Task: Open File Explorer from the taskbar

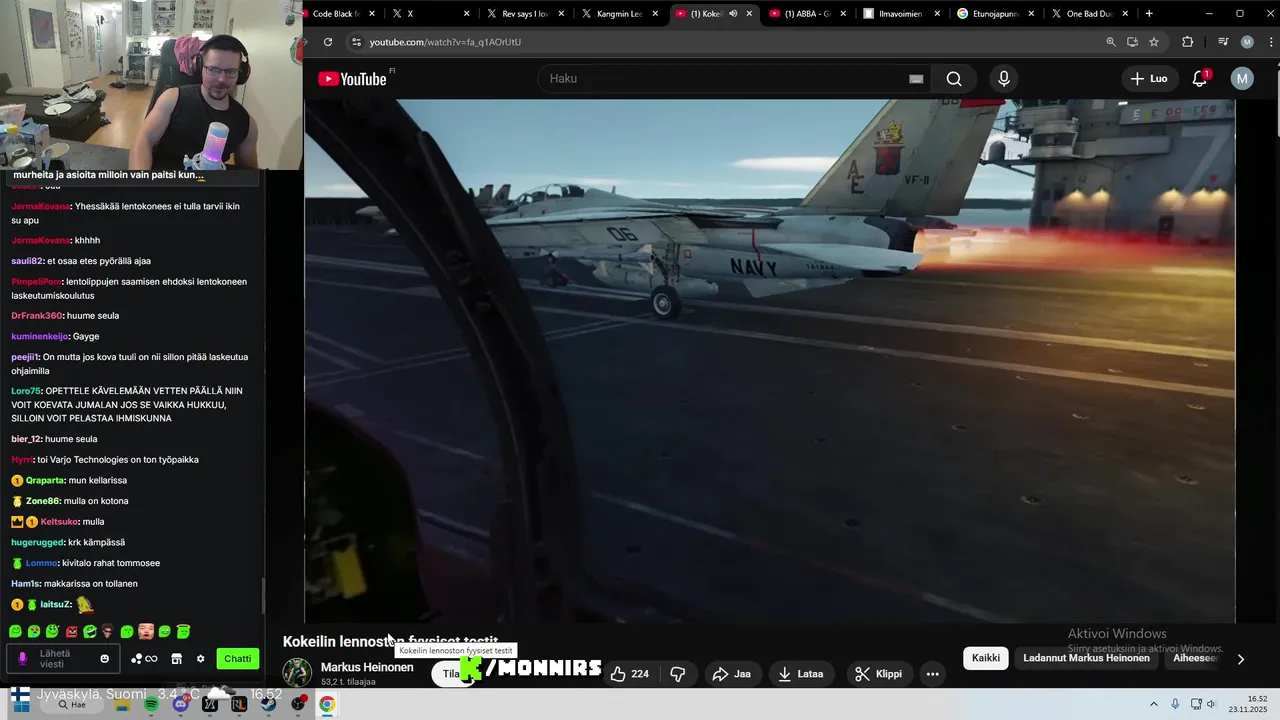Action: coord(122,704)
